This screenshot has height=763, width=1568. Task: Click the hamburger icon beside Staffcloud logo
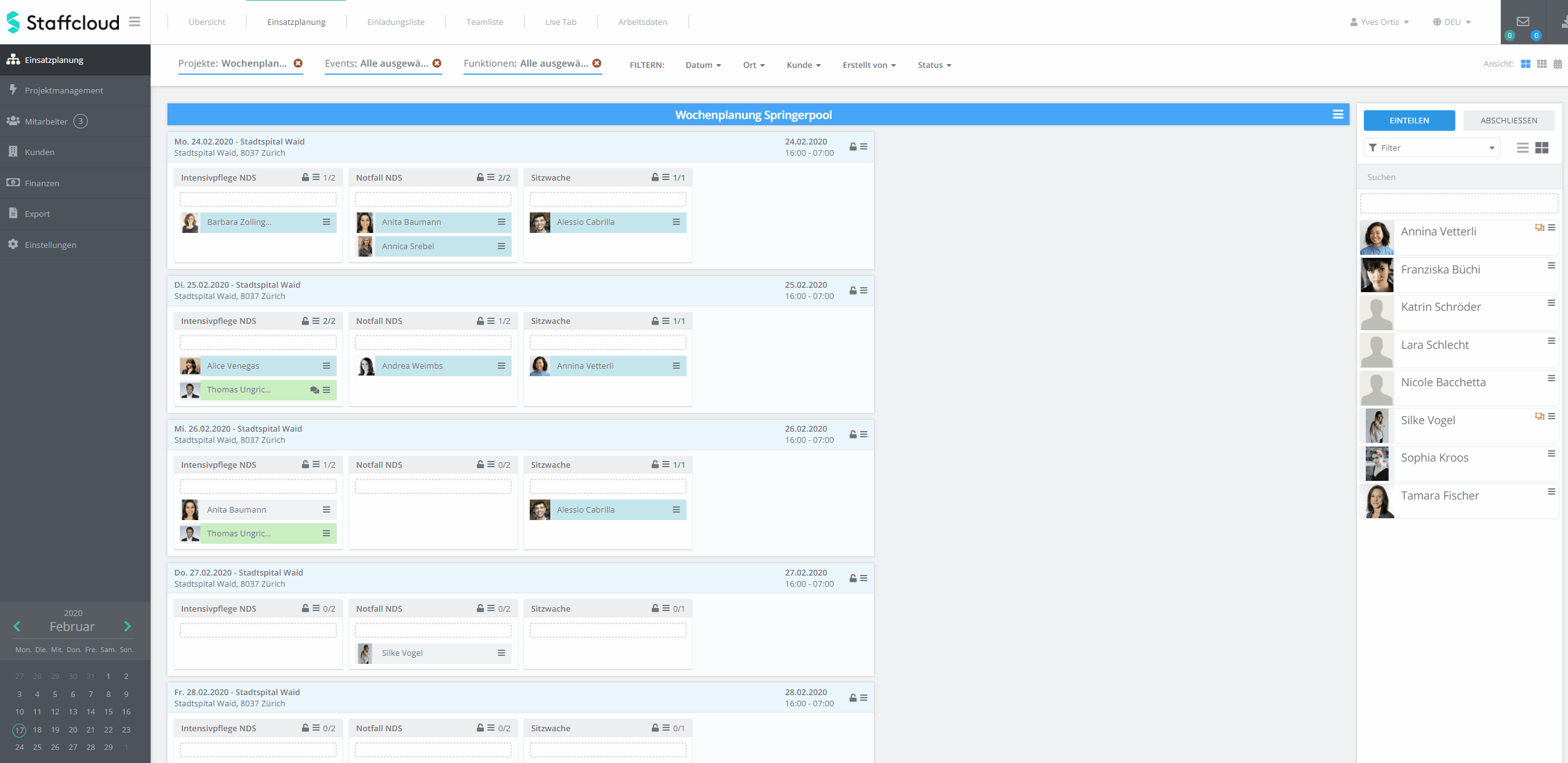134,22
